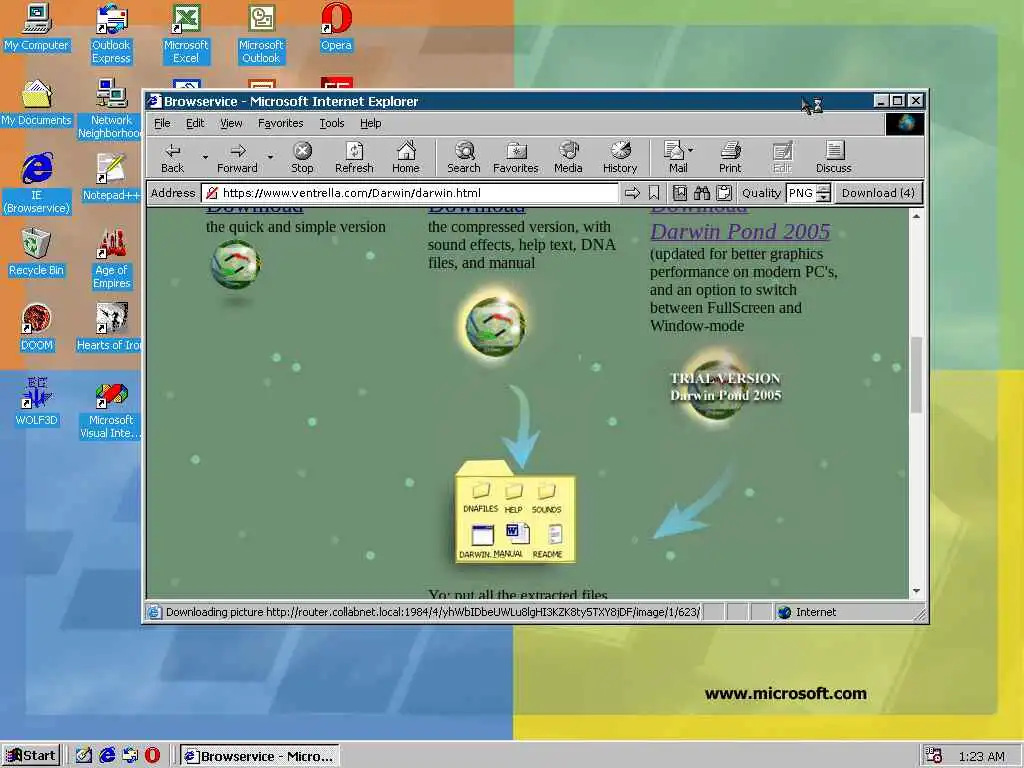Screen dimensions: 1024x768
Task: Open the Edit menu
Action: pos(195,123)
